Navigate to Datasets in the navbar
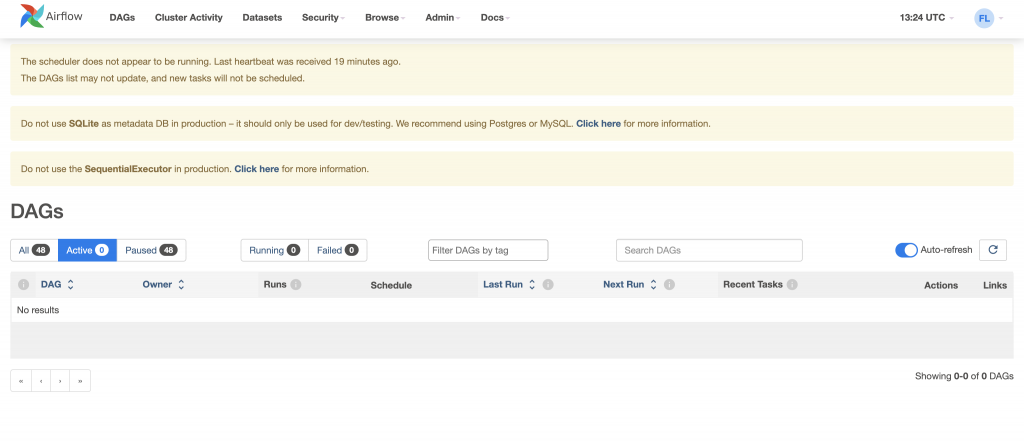 pyautogui.click(x=262, y=18)
